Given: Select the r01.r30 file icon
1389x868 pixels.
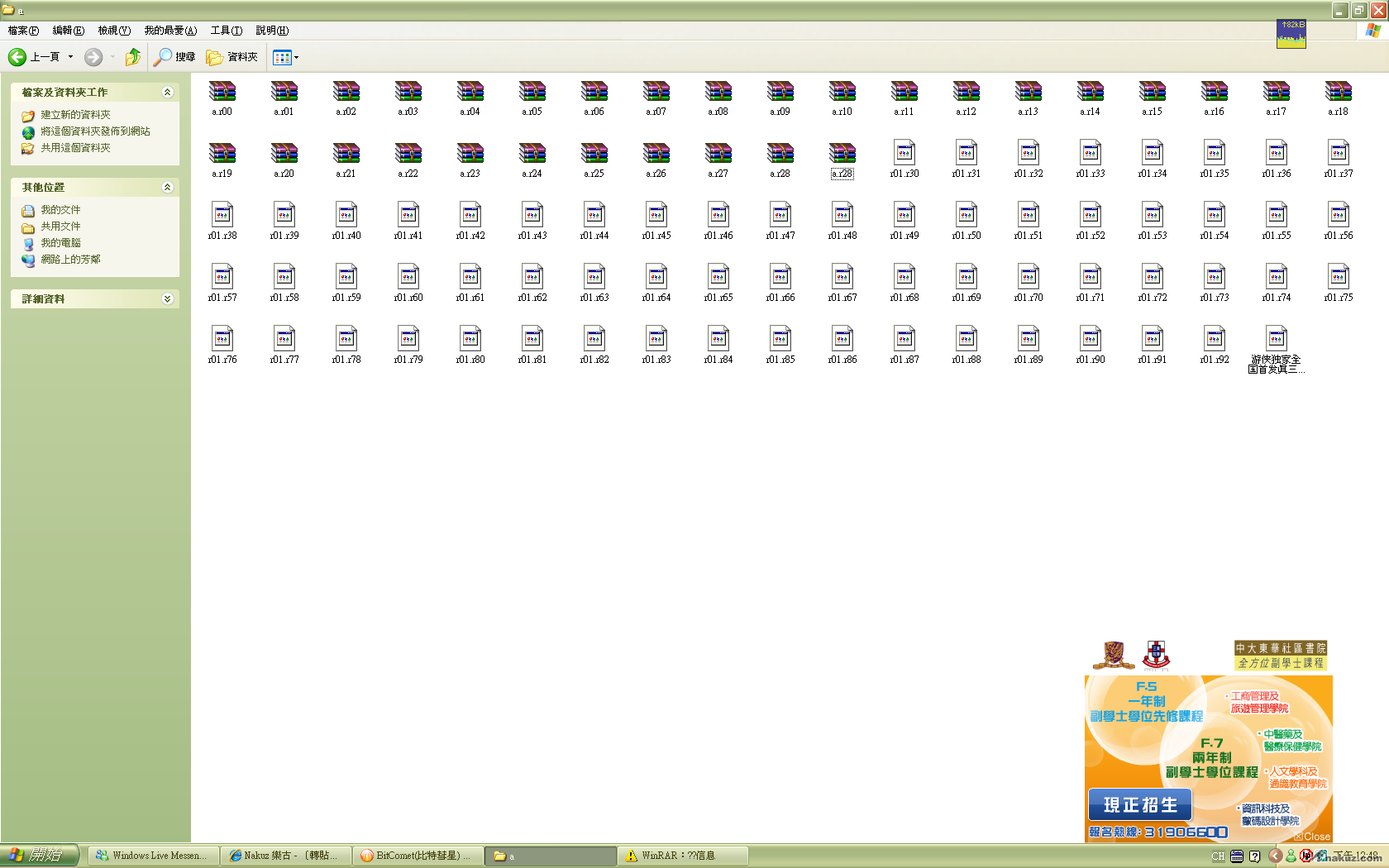Looking at the screenshot, I should pyautogui.click(x=904, y=155).
